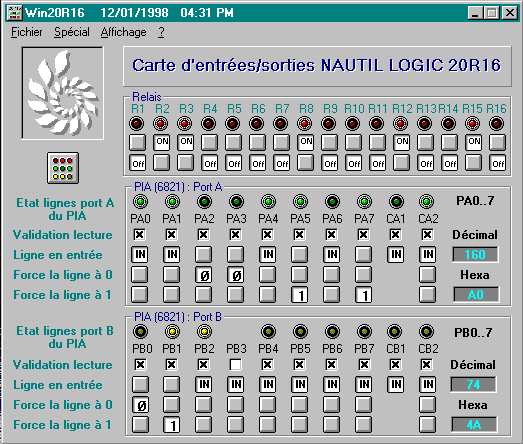Click the PA2 force-to-0 Ø button

pos(204,275)
